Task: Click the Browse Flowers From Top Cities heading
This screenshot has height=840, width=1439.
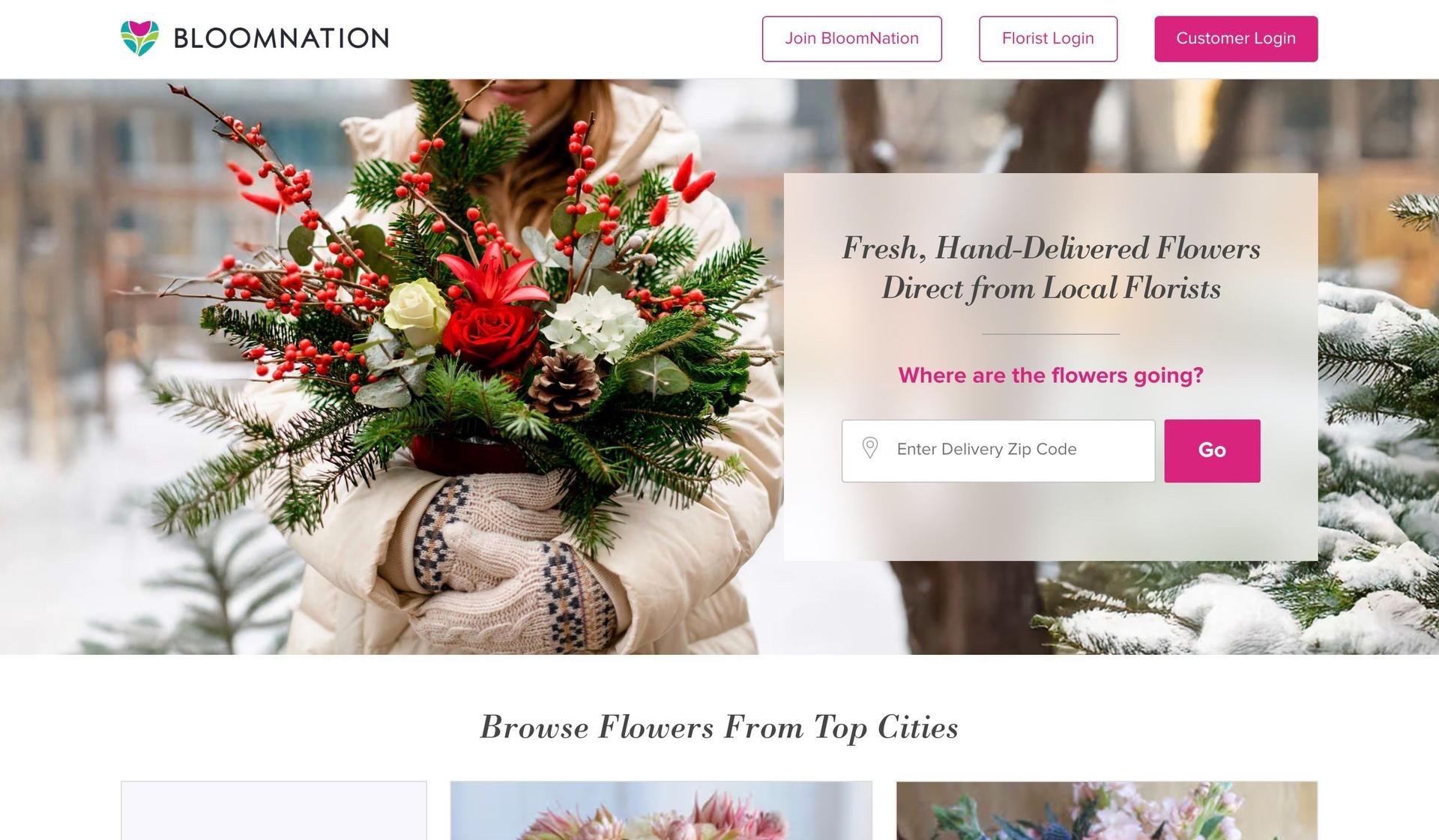Action: (x=719, y=728)
